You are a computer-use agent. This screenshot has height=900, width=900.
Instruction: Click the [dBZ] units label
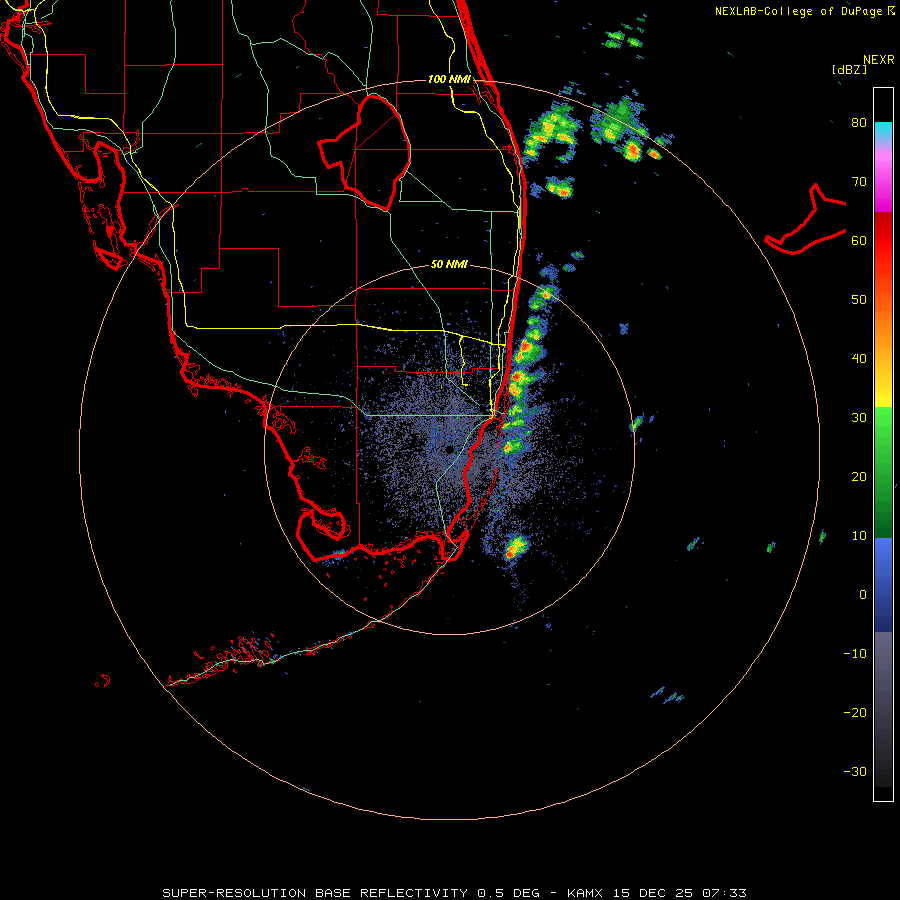point(849,70)
